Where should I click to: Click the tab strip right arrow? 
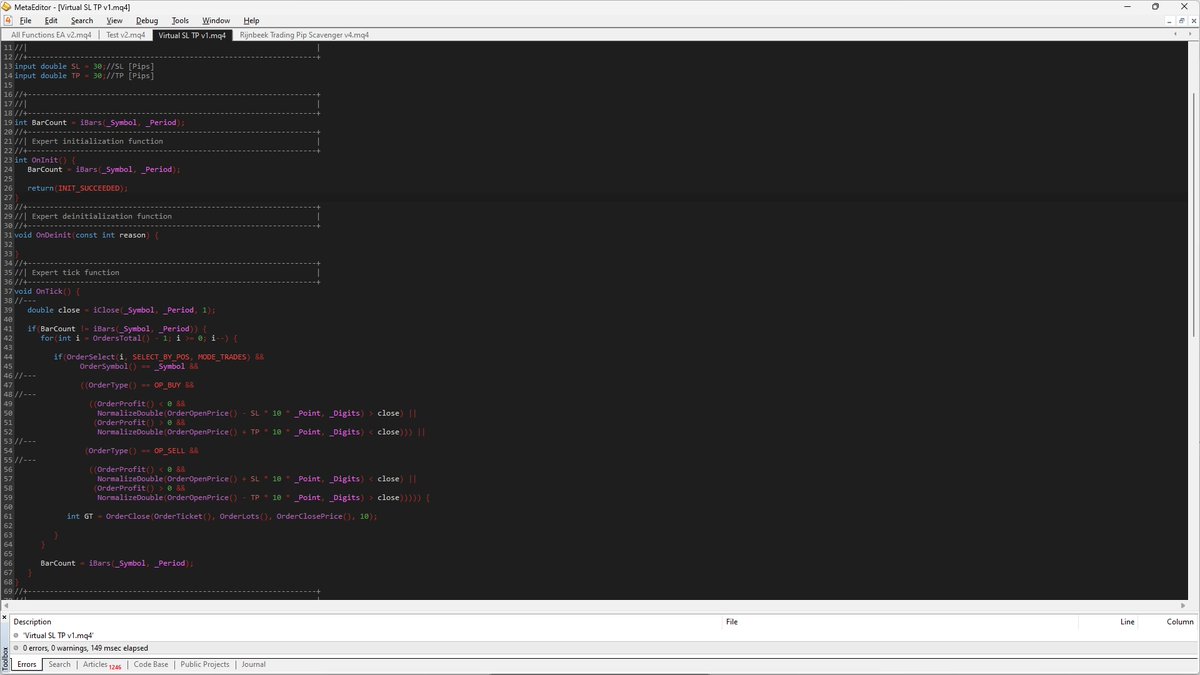coord(1190,35)
